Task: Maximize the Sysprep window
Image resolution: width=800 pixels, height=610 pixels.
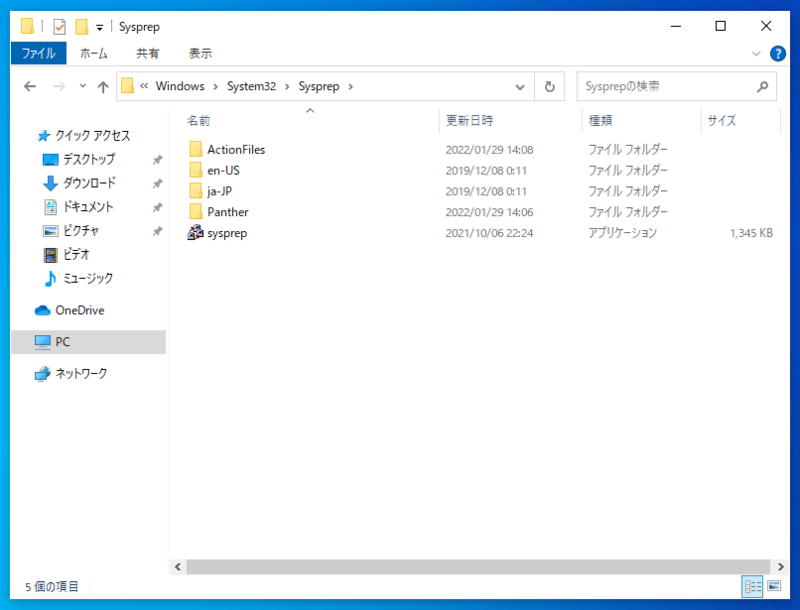Action: (x=720, y=26)
